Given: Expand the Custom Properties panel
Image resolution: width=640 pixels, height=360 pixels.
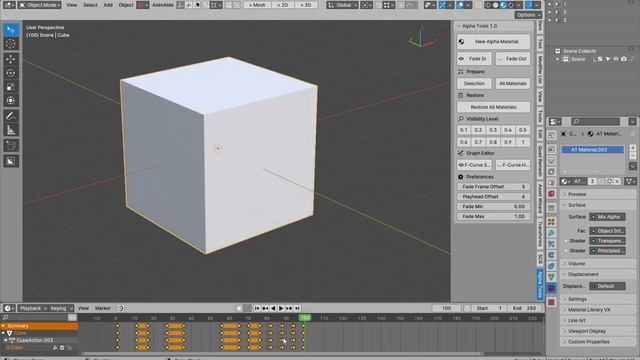Looking at the screenshot, I should [598, 342].
